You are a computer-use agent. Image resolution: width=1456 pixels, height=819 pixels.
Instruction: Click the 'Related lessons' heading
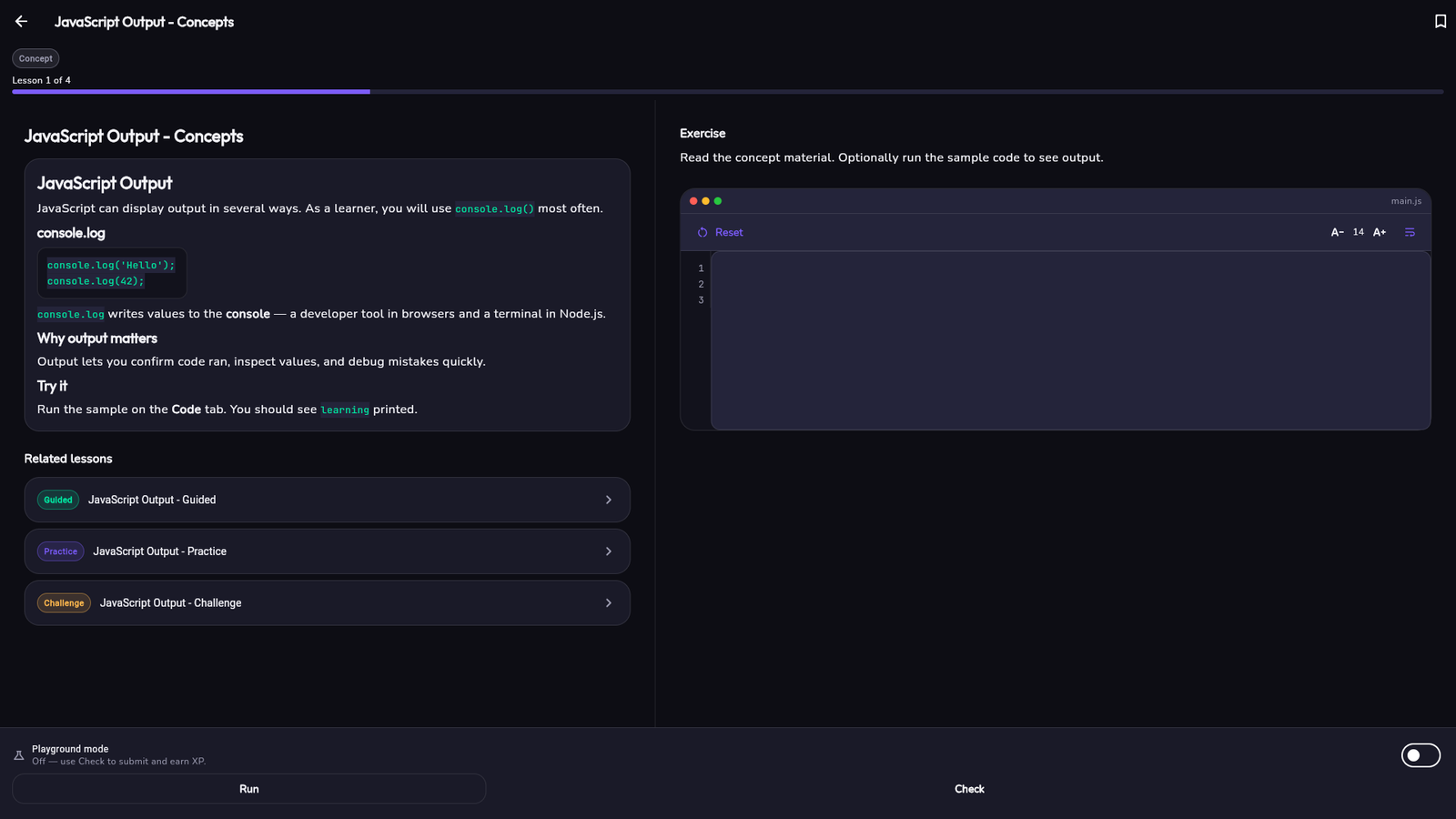[x=68, y=459]
